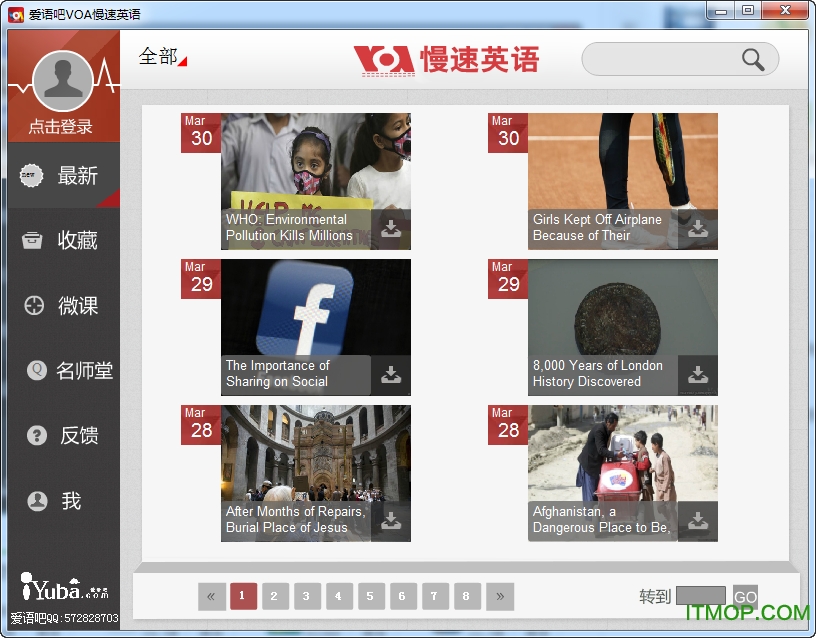Click title 'Afghanistan, a Dangerous Place to Be'

click(x=602, y=519)
